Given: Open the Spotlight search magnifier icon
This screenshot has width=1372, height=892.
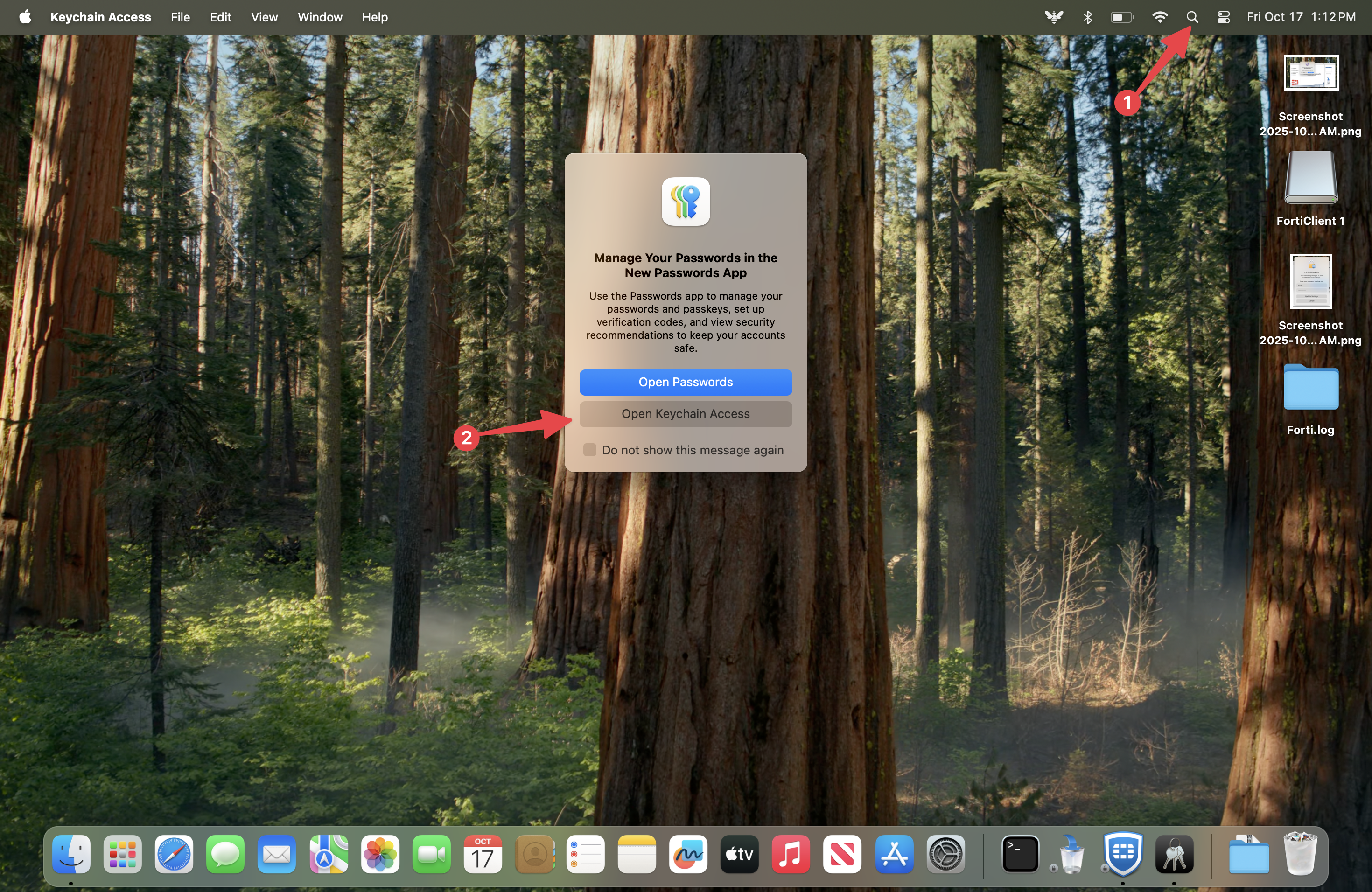Looking at the screenshot, I should (x=1192, y=17).
